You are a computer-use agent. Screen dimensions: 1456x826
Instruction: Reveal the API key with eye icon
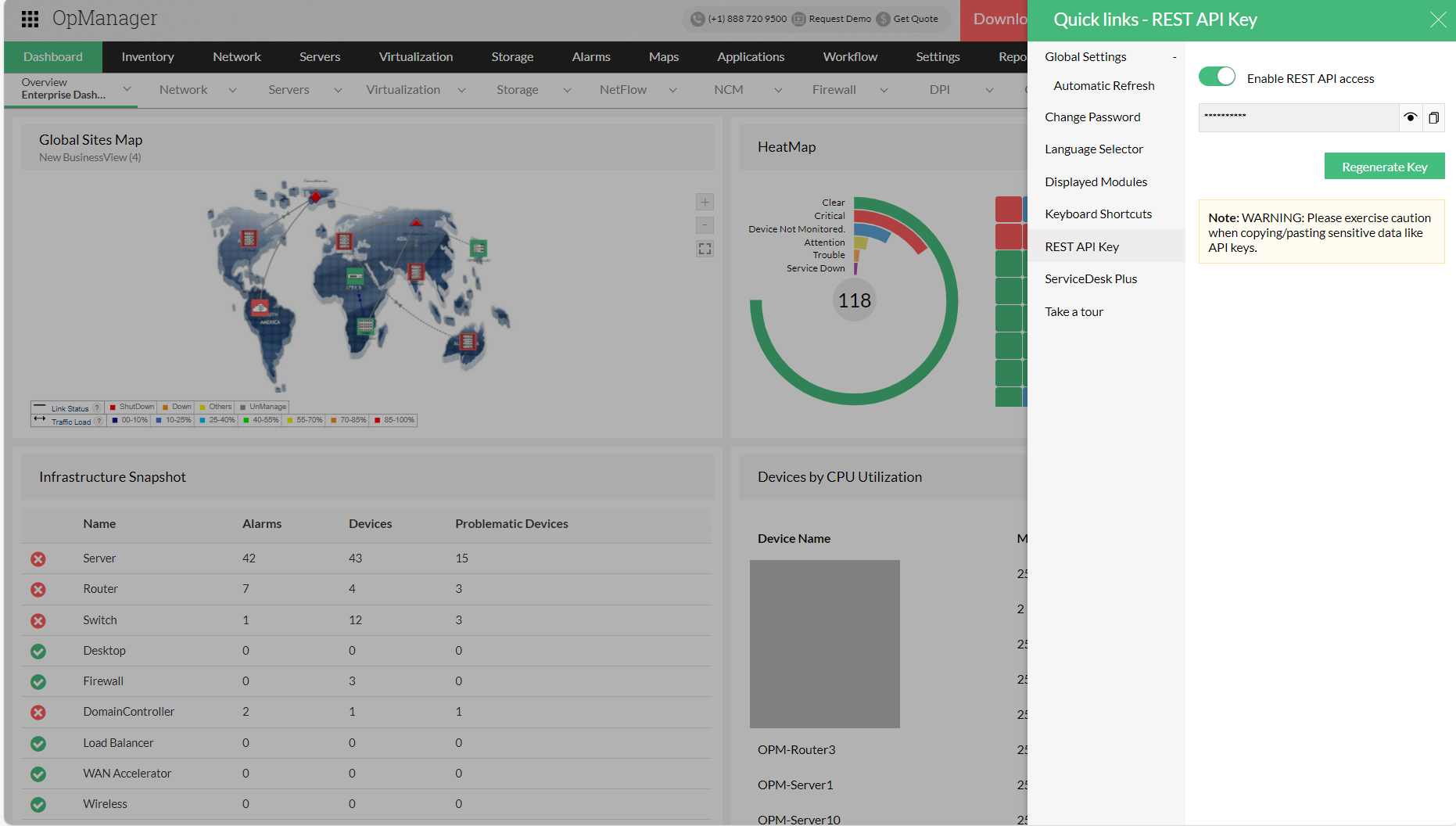(x=1410, y=117)
